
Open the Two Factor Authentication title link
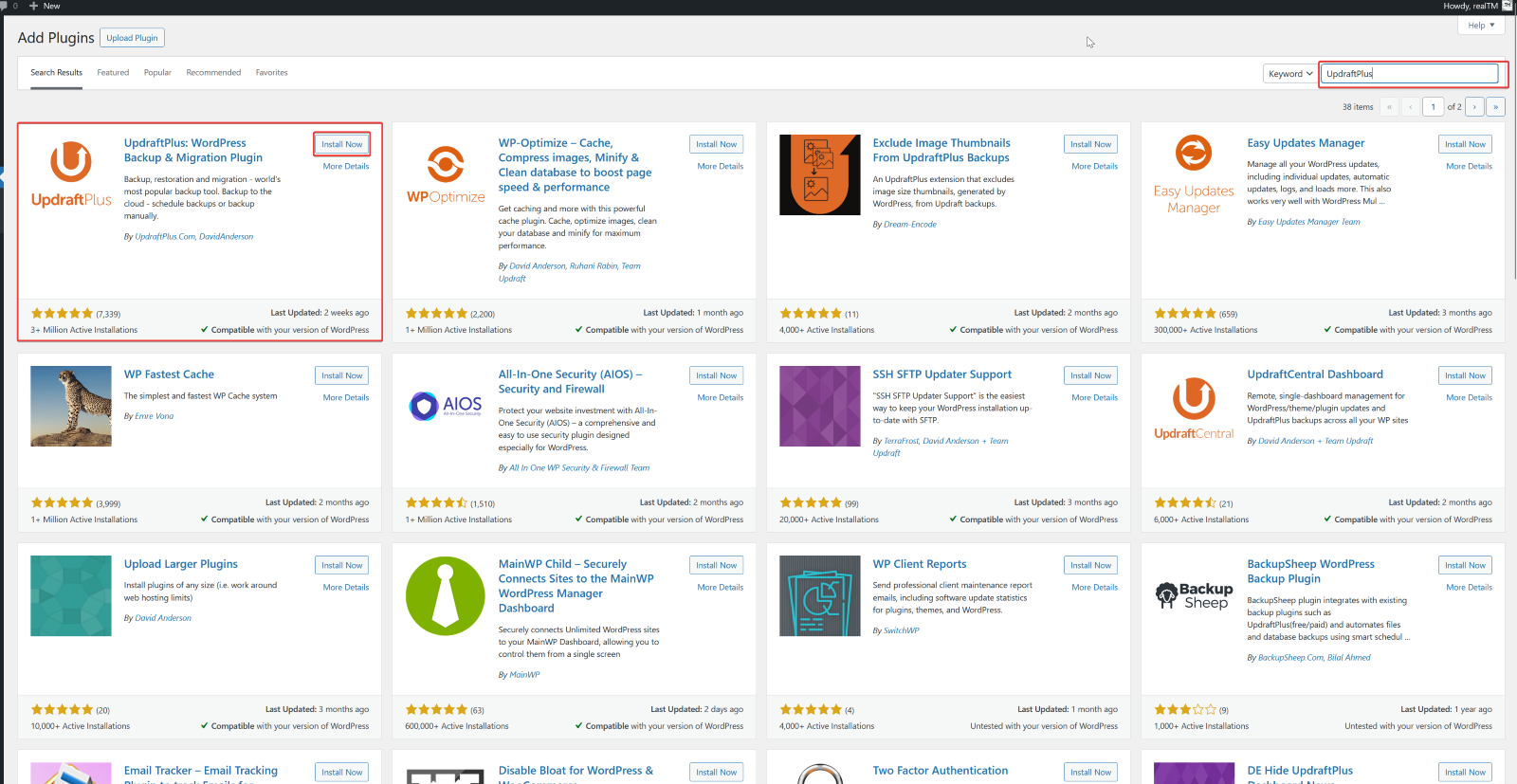coord(940,771)
